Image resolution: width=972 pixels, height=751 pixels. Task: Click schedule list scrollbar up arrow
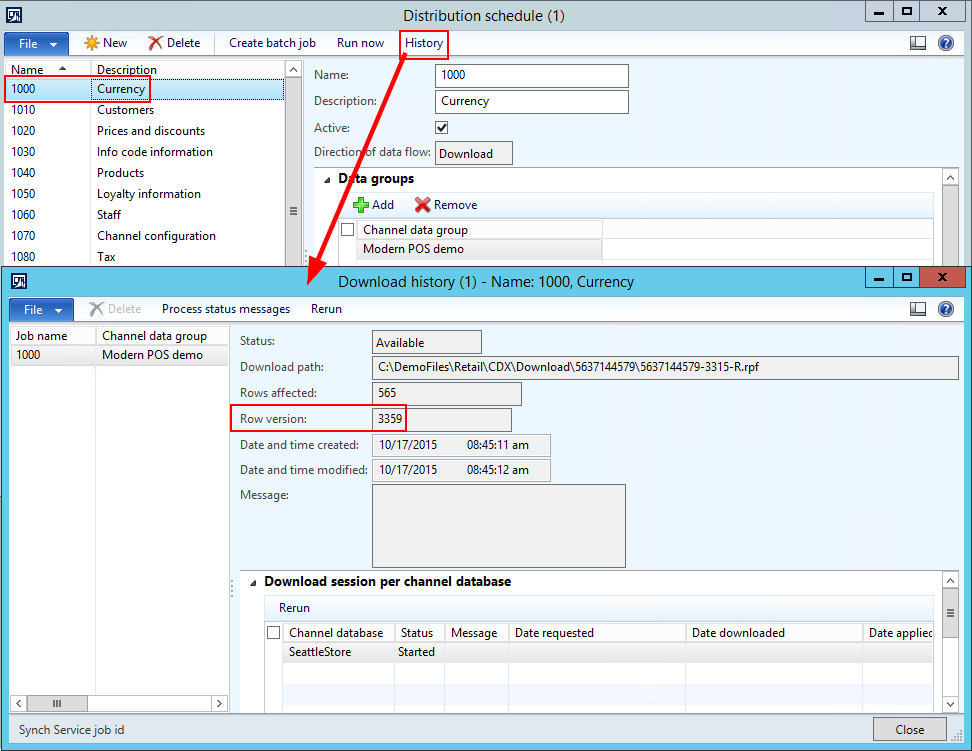[x=294, y=69]
